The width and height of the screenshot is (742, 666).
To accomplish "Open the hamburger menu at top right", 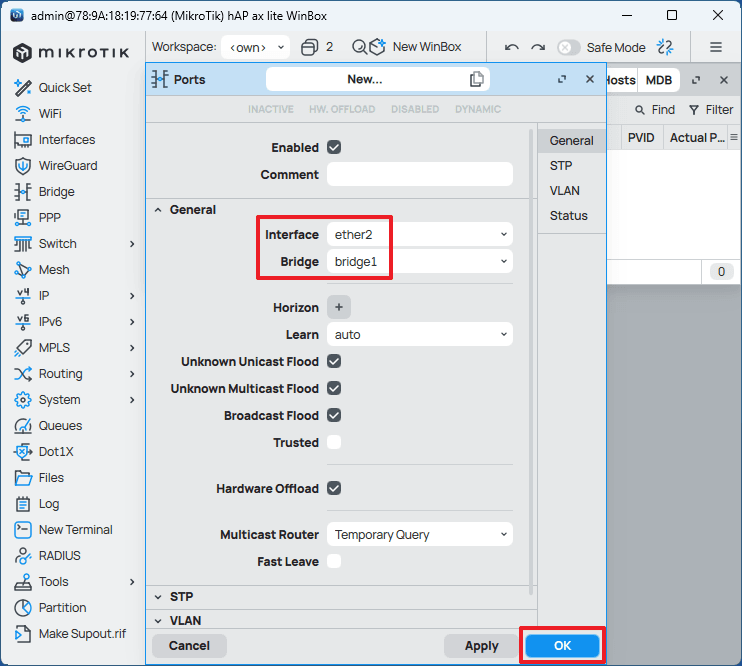I will pyautogui.click(x=716, y=47).
